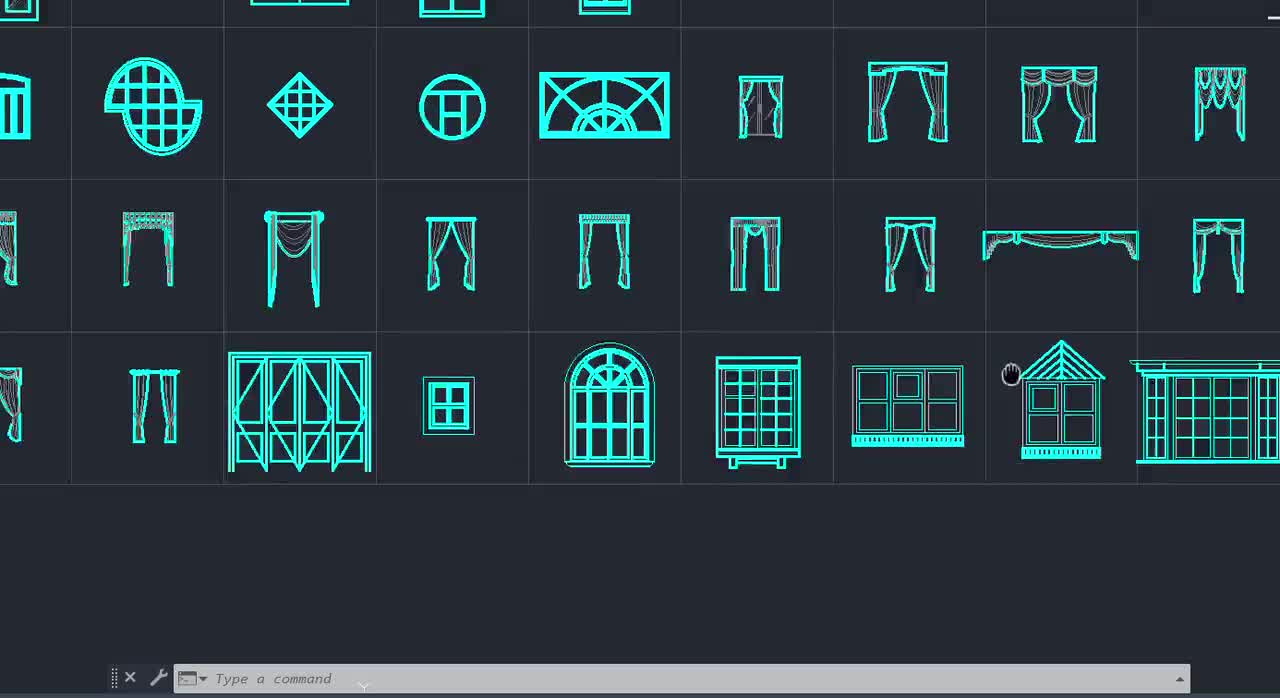Viewport: 1280px width, 698px height.
Task: Close the command line palette
Action: click(130, 678)
